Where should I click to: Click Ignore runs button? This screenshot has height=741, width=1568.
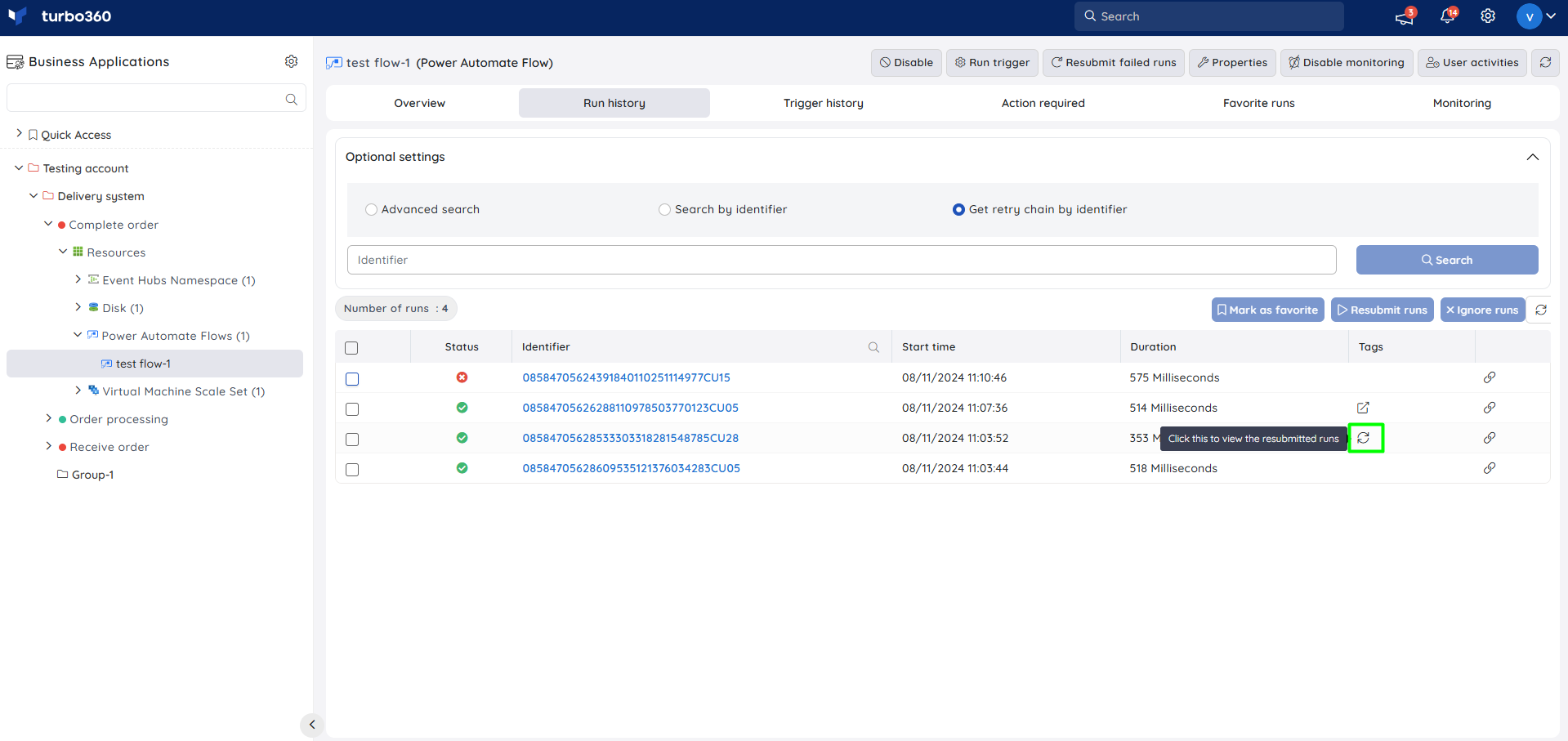tap(1483, 310)
